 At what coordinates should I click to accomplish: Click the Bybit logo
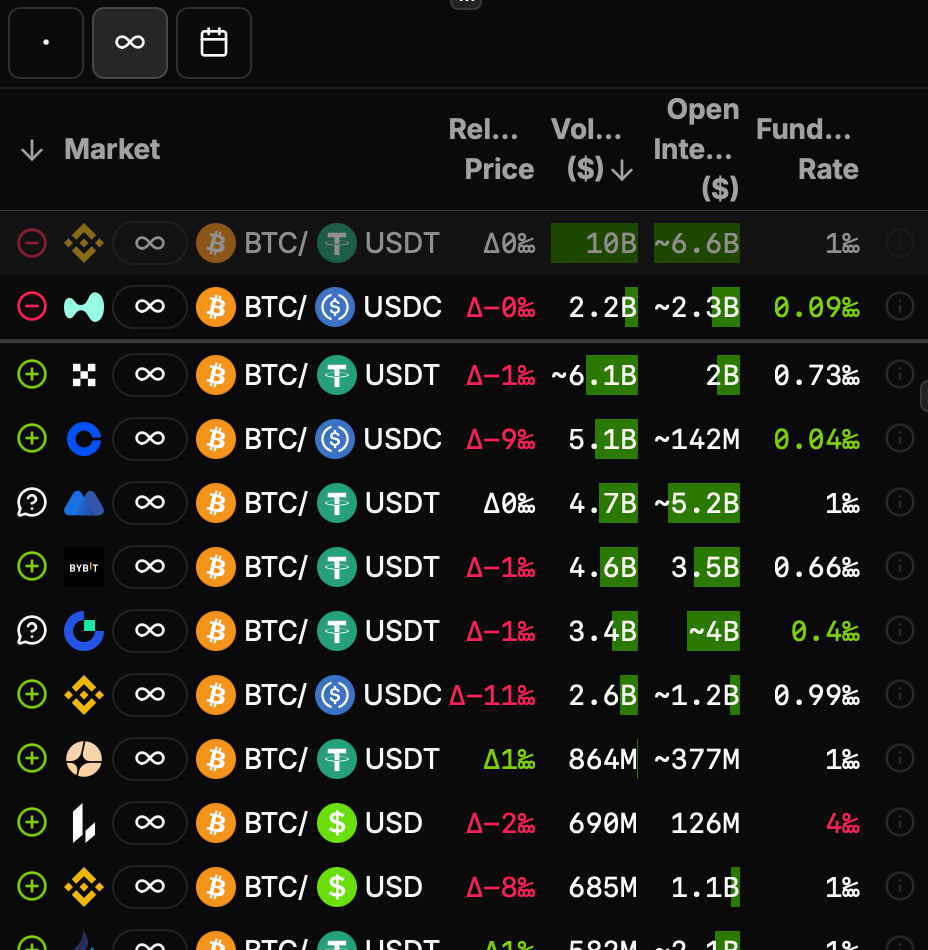[84, 567]
